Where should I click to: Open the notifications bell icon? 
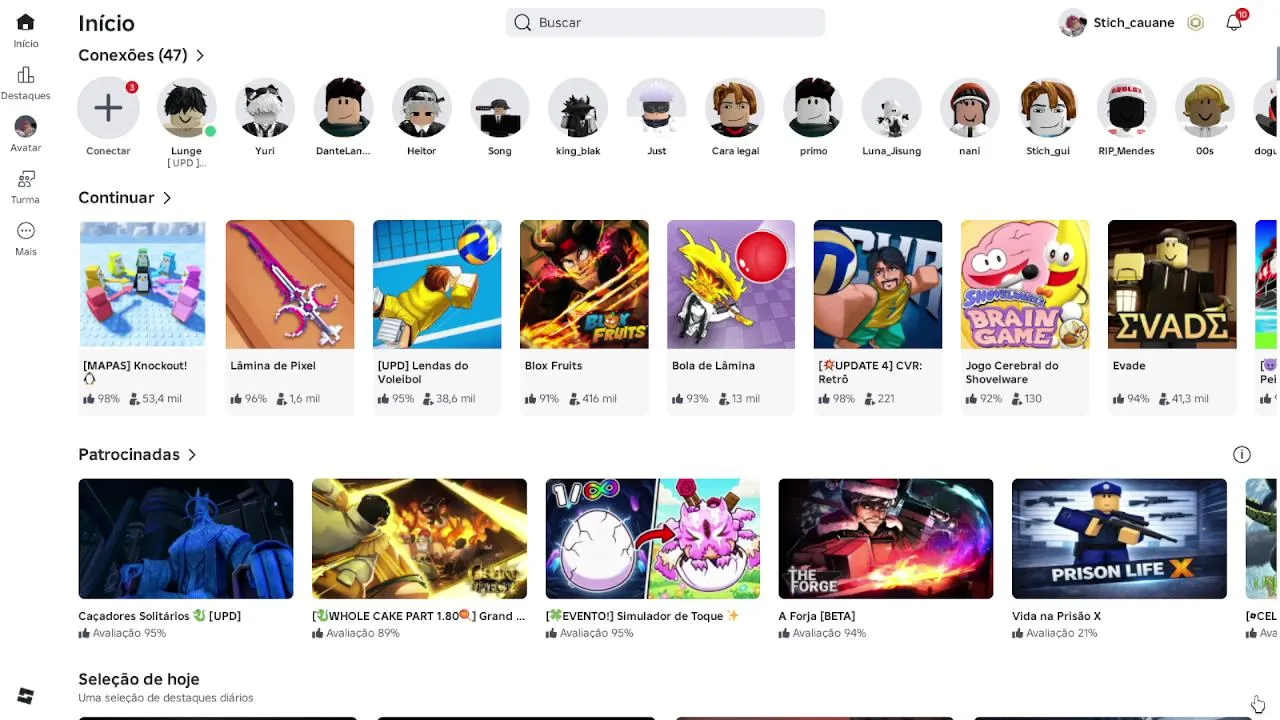tap(1234, 22)
